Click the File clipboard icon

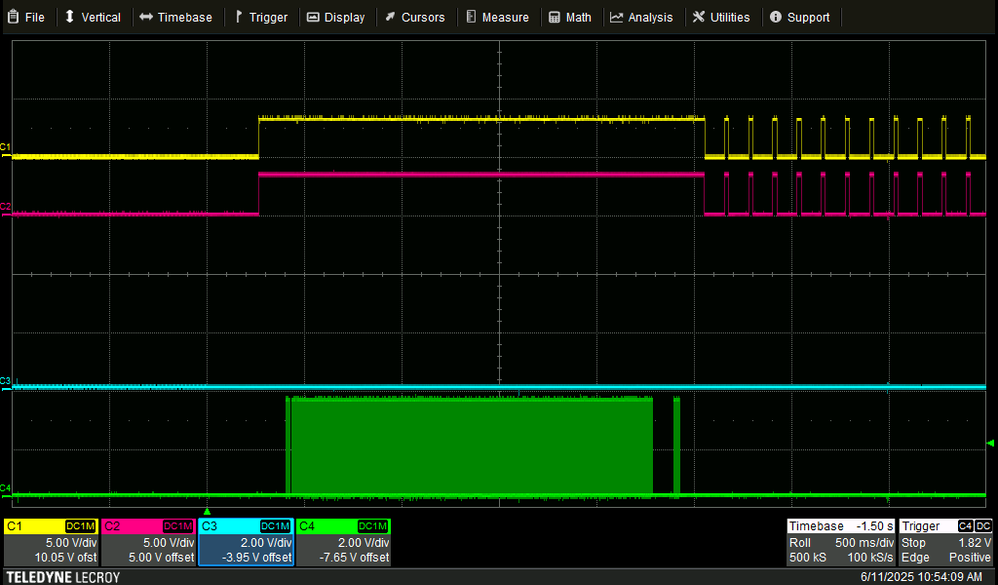pos(13,17)
